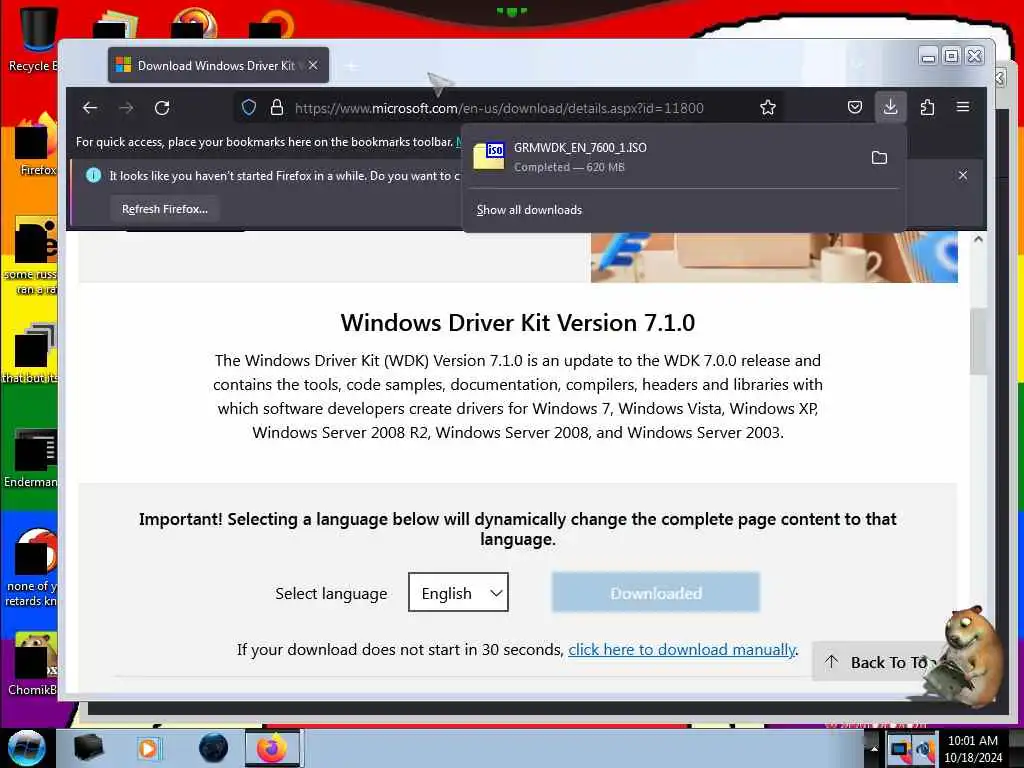Image resolution: width=1024 pixels, height=768 pixels.
Task: Click the Firefox forward arrow
Action: pyautogui.click(x=126, y=108)
